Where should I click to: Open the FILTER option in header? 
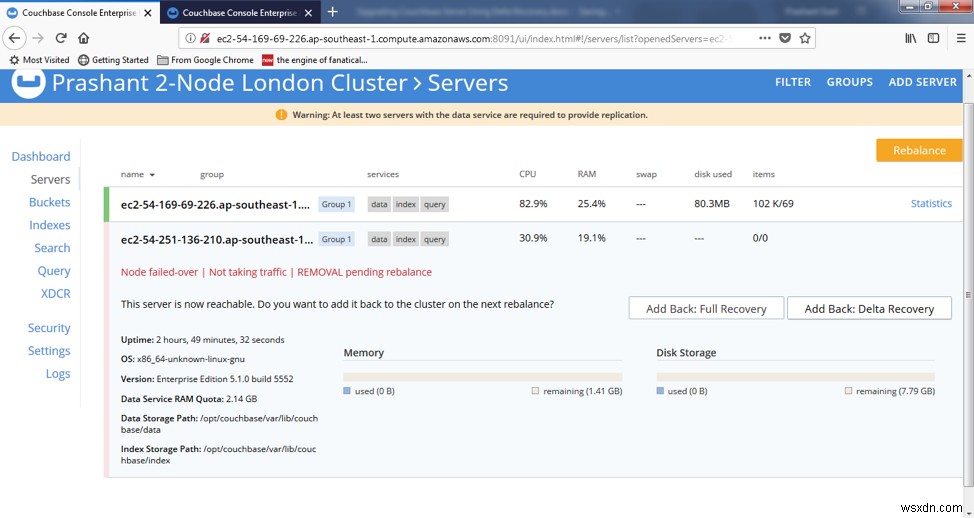click(x=793, y=82)
